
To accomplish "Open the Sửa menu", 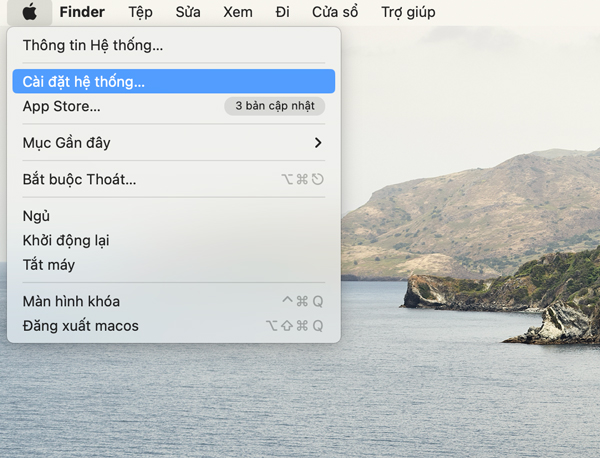I will pos(188,12).
